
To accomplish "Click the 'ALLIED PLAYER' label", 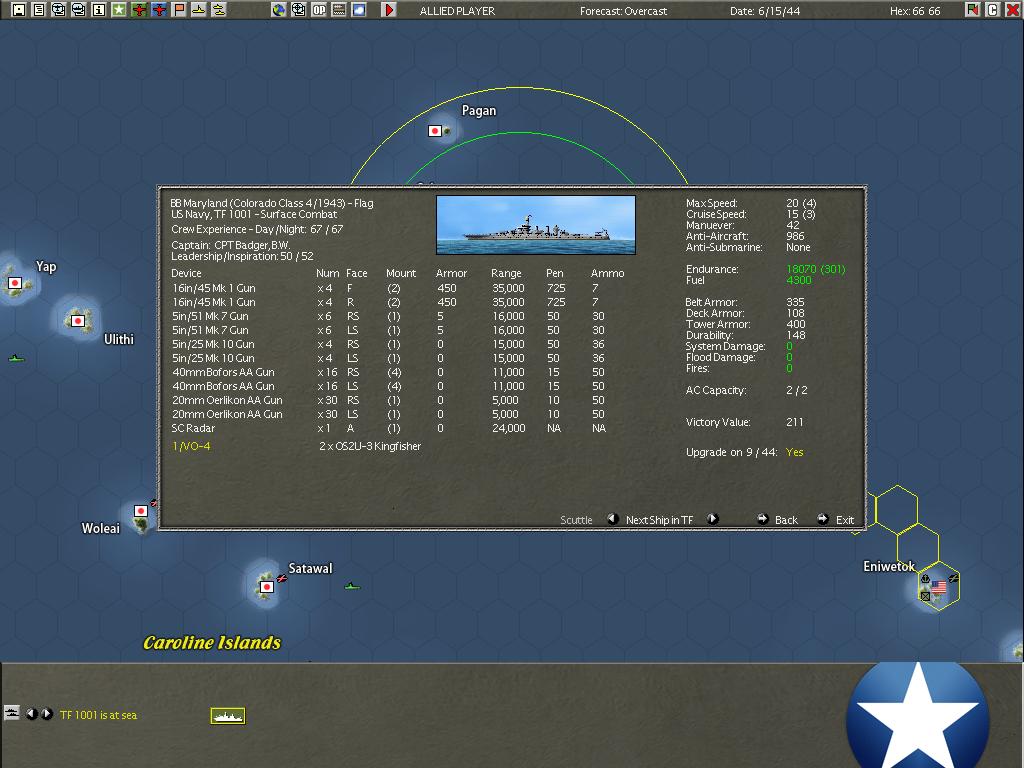I will tap(457, 11).
